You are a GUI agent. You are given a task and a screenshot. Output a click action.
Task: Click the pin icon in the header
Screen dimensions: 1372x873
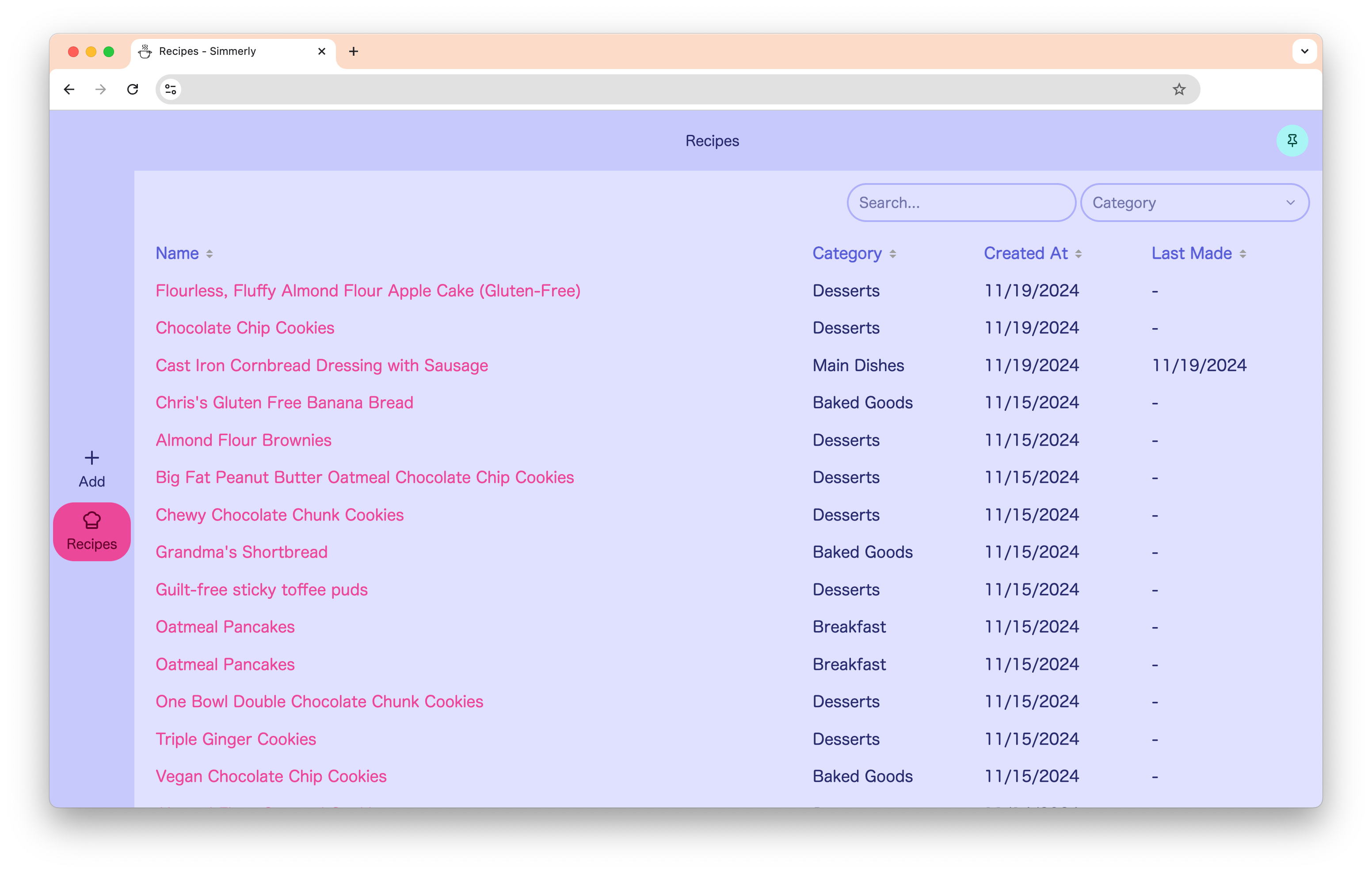(x=1292, y=140)
